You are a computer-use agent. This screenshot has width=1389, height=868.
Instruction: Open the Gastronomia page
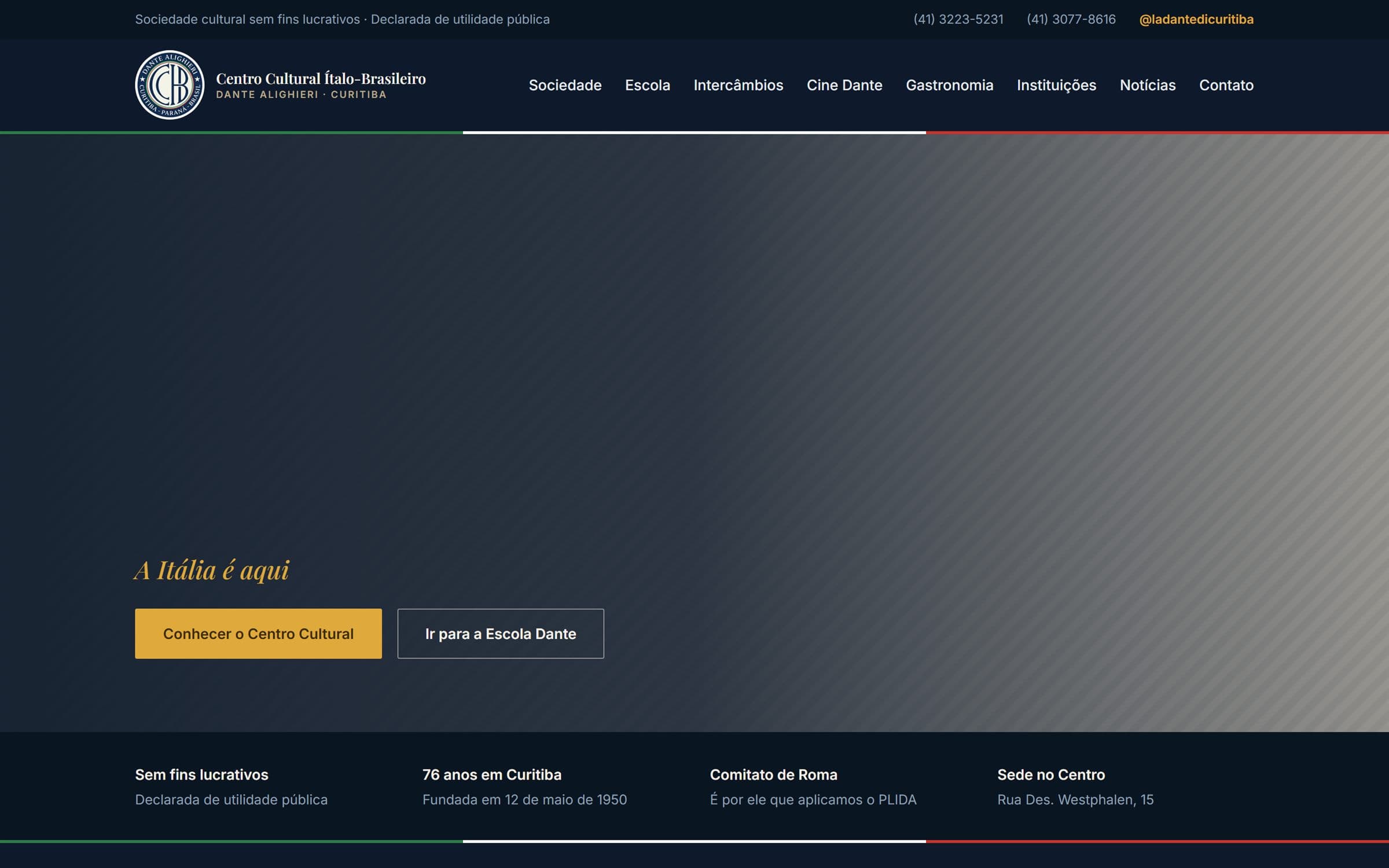[950, 85]
